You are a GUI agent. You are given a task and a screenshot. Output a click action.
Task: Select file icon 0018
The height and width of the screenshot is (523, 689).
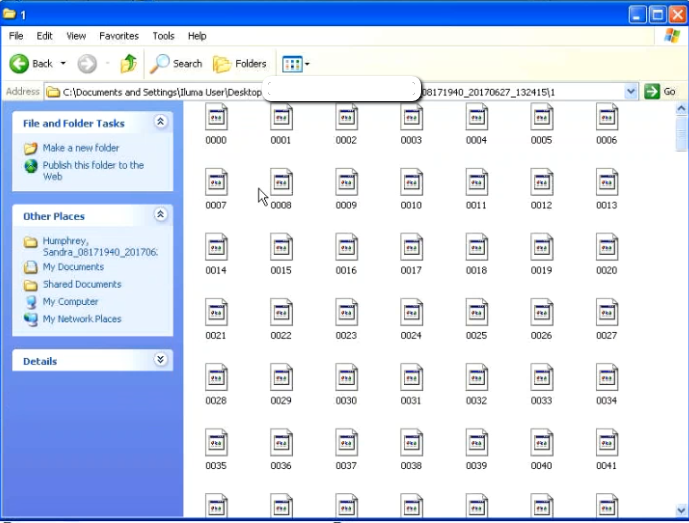coord(477,247)
